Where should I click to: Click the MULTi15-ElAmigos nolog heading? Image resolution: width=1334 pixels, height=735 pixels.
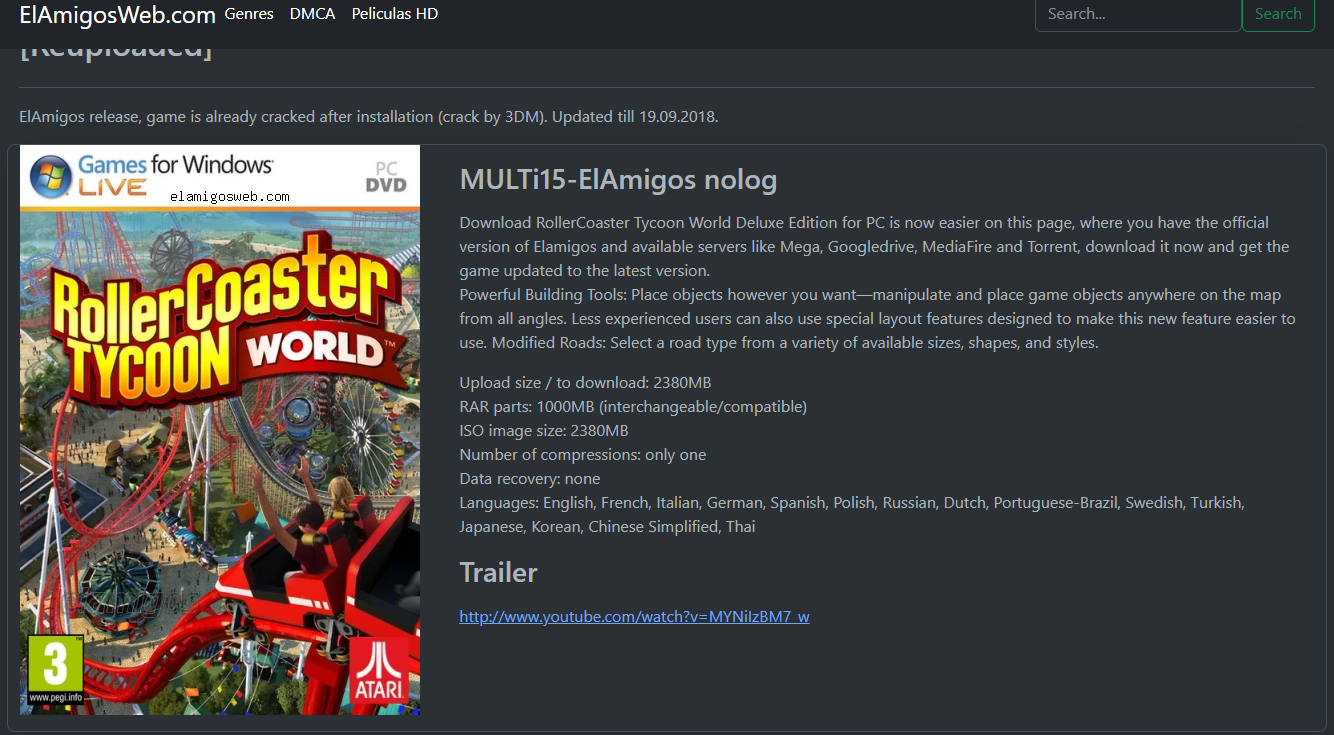point(618,180)
